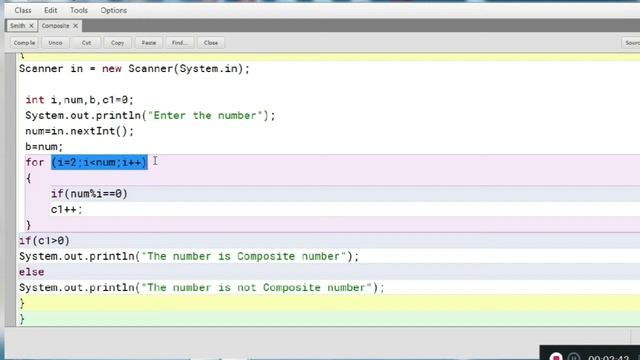The height and width of the screenshot is (360, 640).
Task: Open the Tools menu
Action: [79, 10]
